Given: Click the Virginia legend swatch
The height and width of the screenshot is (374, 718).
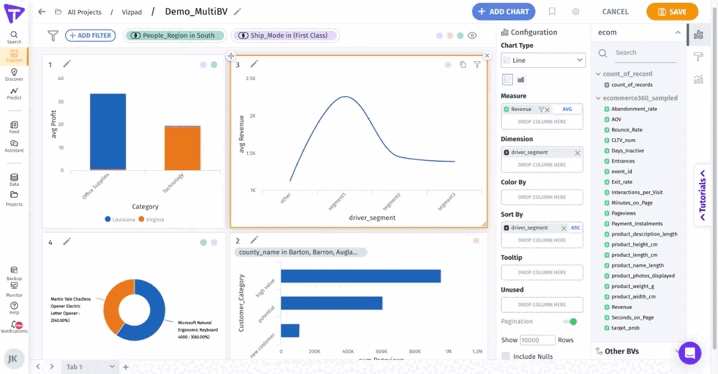Looking at the screenshot, I should tap(141, 219).
